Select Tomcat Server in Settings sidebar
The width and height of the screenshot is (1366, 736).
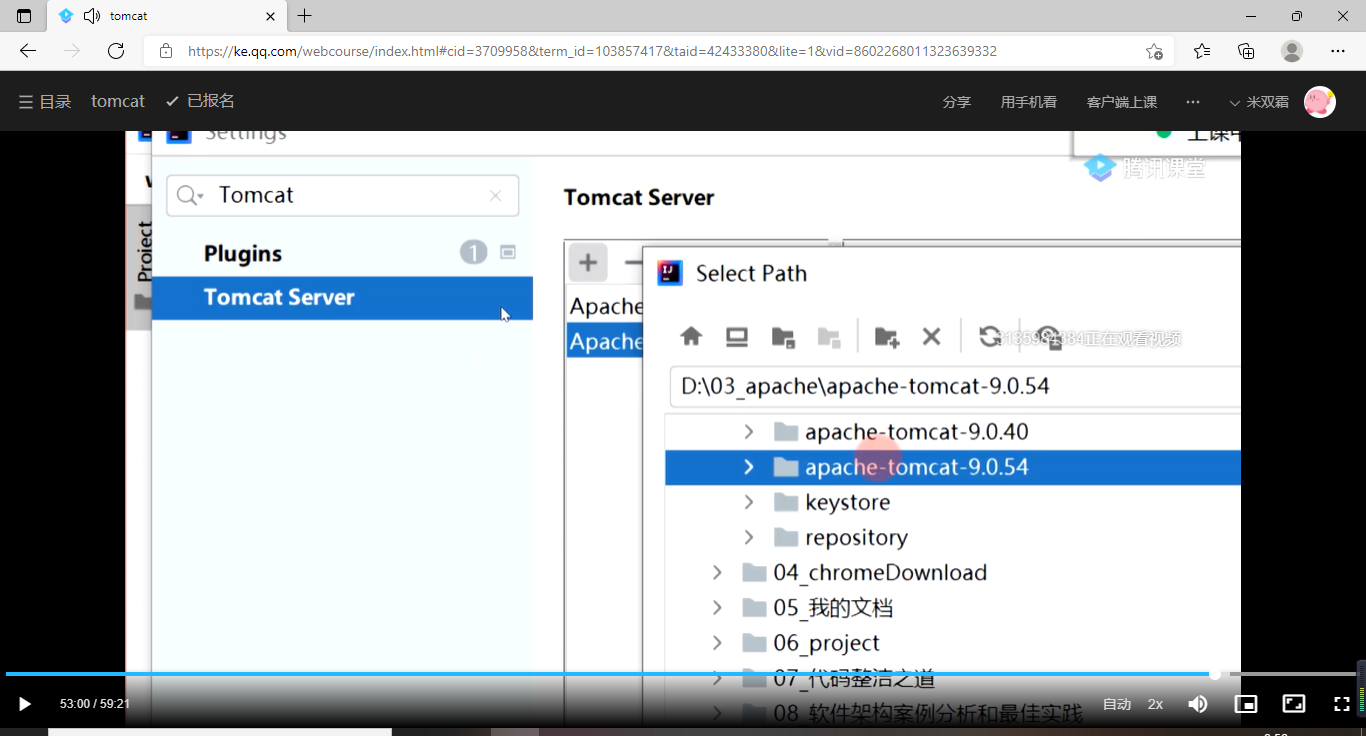(342, 298)
